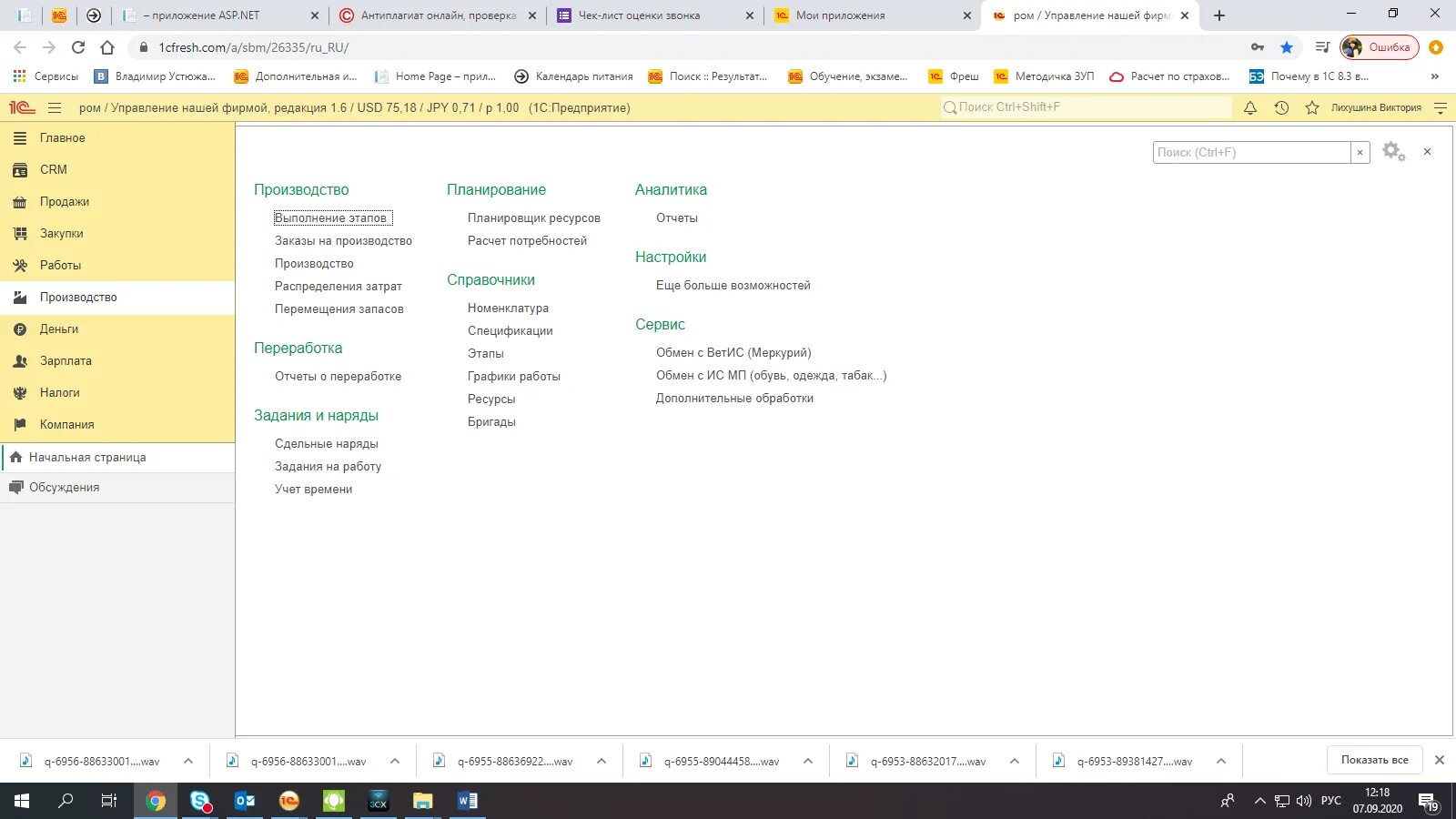Open Заказы на производство
Screen dimensions: 1456x819
[x=343, y=241]
